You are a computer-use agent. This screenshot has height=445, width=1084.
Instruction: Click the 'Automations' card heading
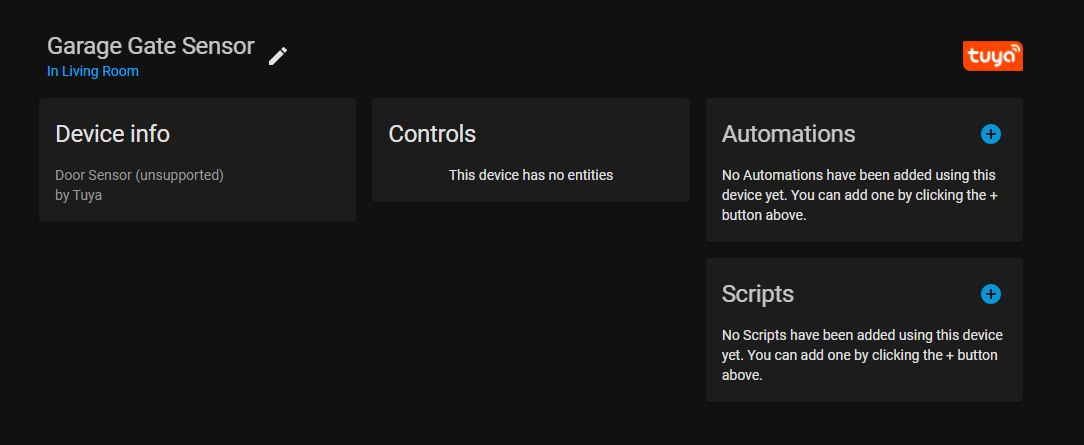pos(789,133)
